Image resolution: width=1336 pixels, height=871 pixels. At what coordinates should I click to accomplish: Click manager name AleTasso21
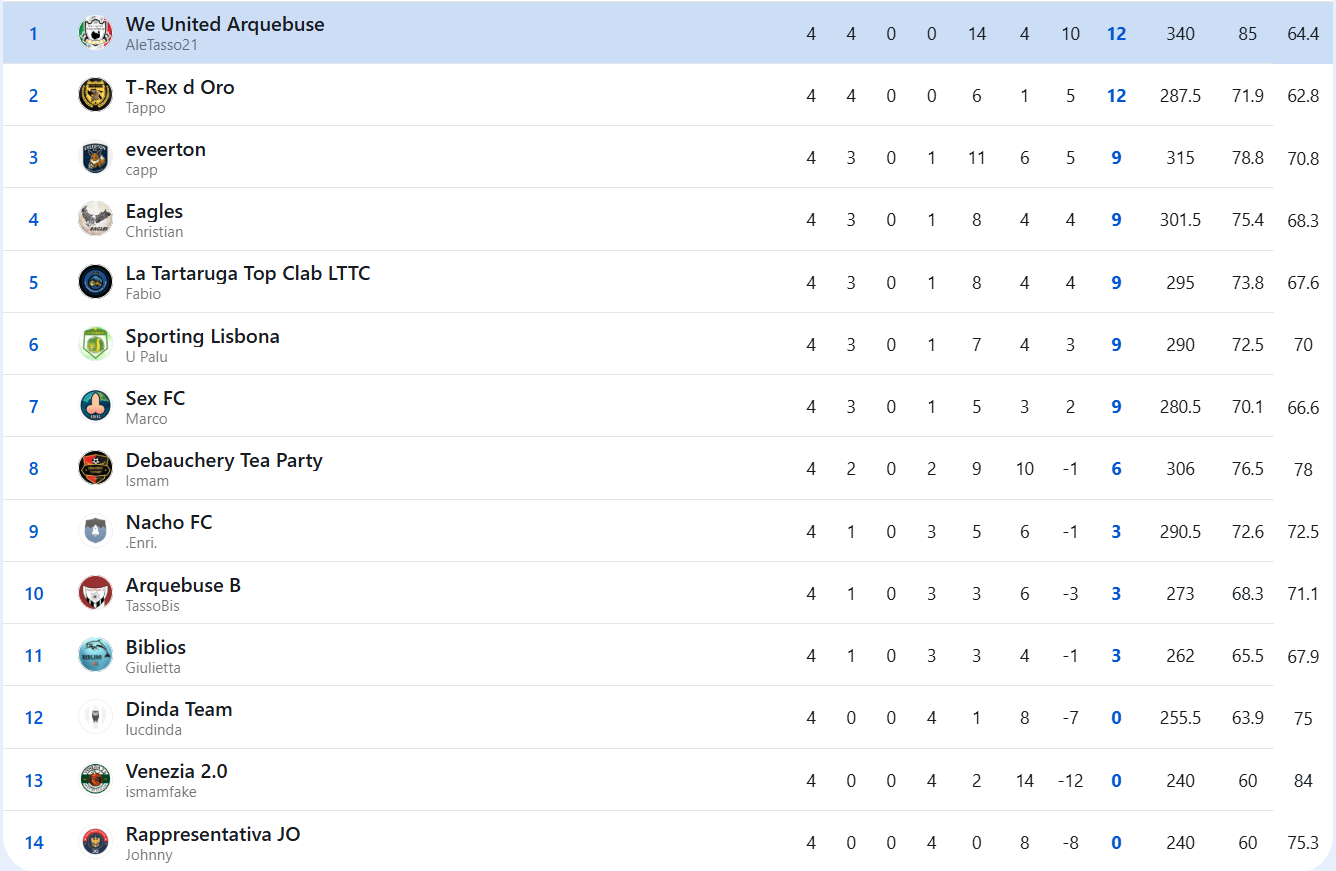coord(162,45)
